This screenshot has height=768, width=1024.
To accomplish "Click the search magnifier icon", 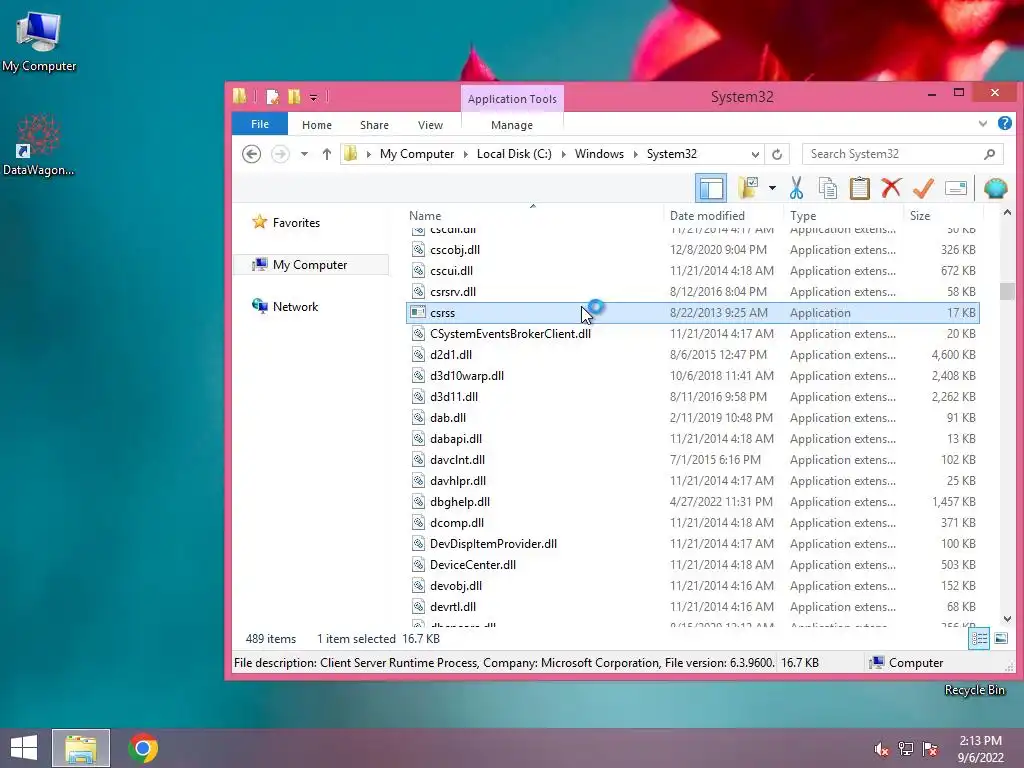I will tap(990, 154).
